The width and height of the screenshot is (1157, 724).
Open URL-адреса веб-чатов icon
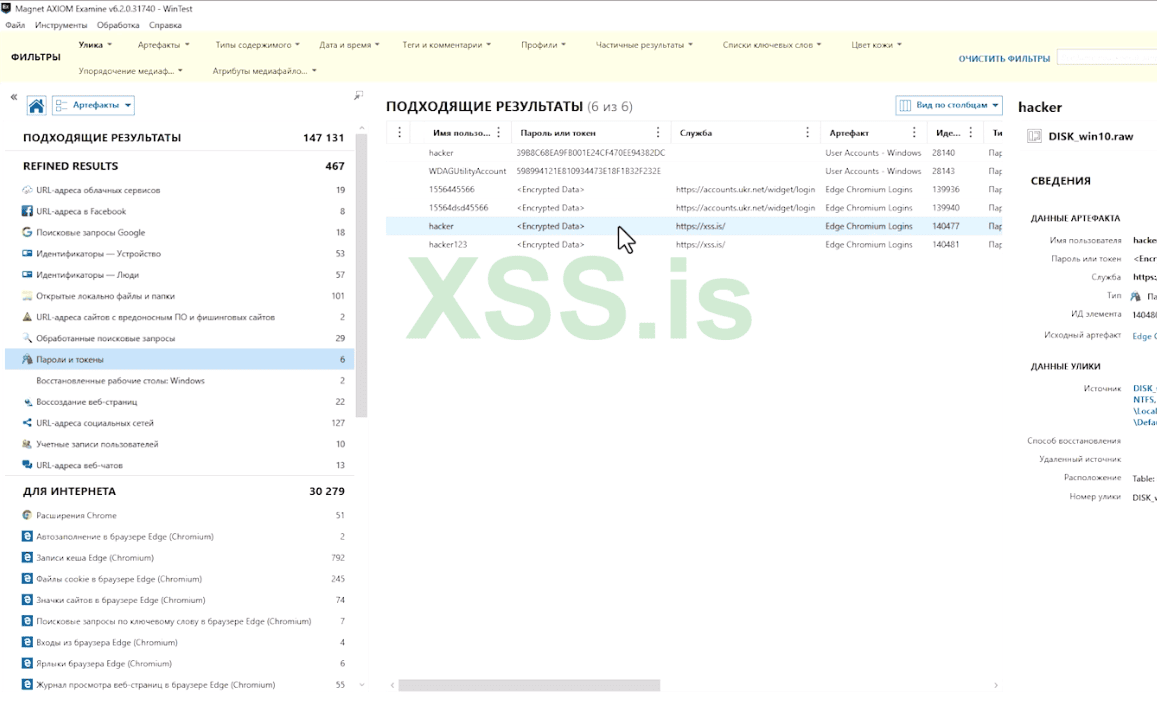tap(27, 465)
